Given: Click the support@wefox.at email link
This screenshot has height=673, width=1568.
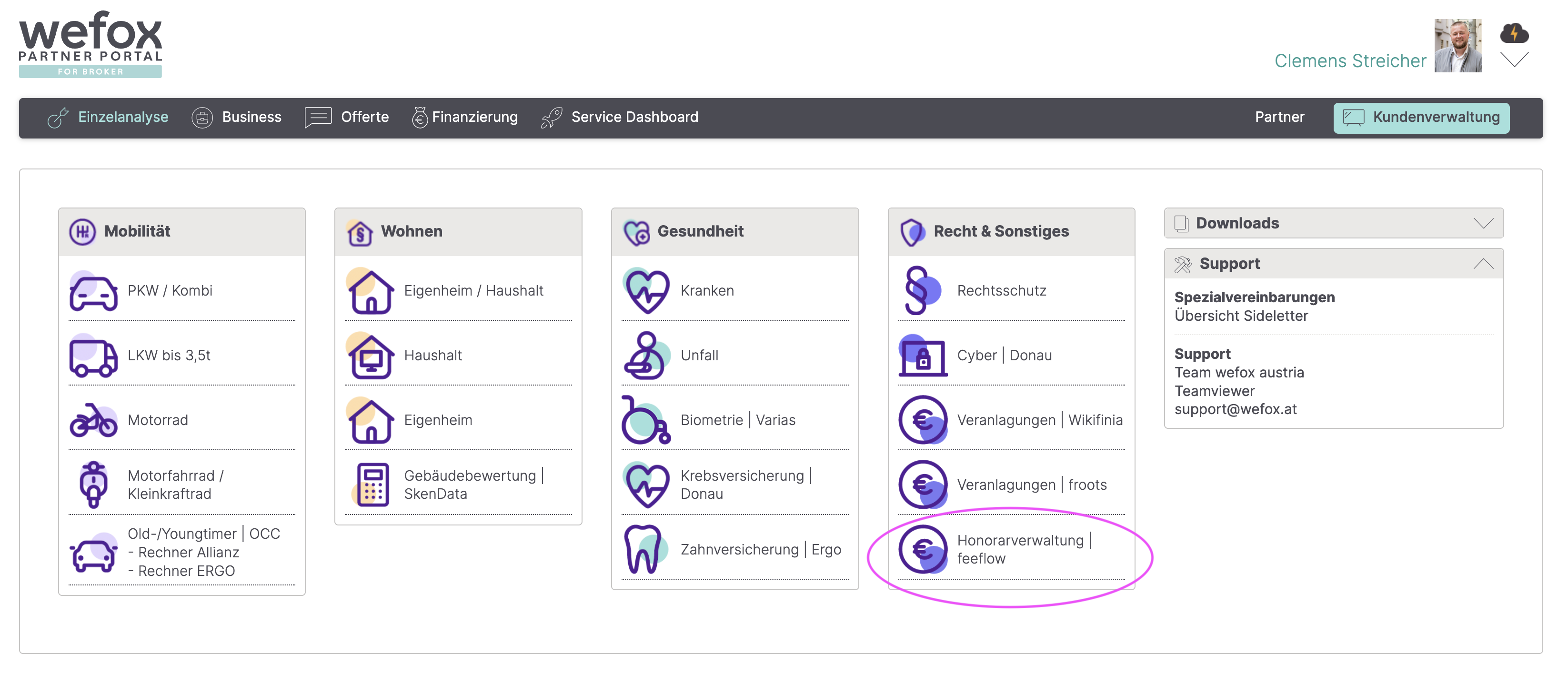Looking at the screenshot, I should (x=1235, y=409).
